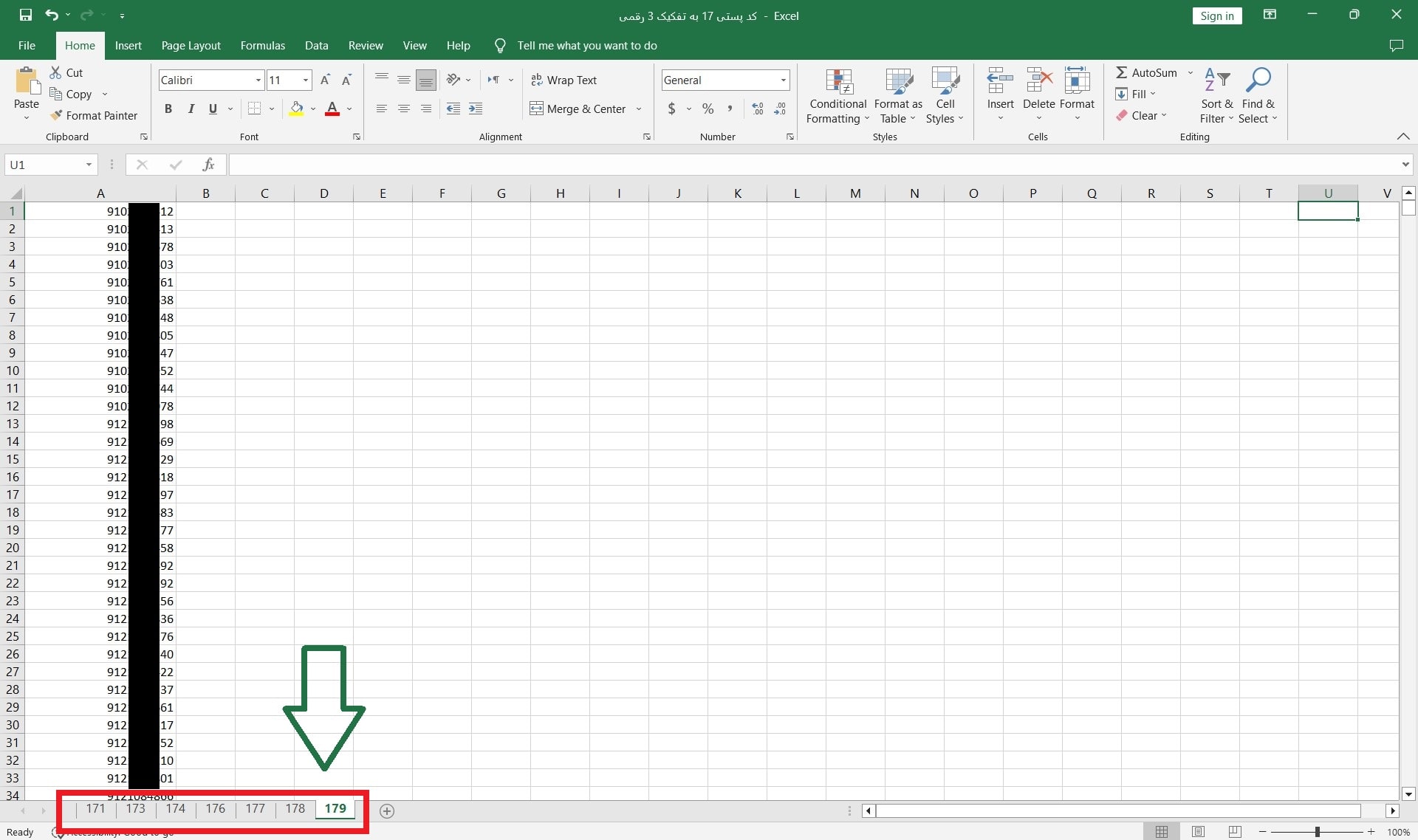Click the Insert Function fx icon
1418x840 pixels.
[x=208, y=165]
